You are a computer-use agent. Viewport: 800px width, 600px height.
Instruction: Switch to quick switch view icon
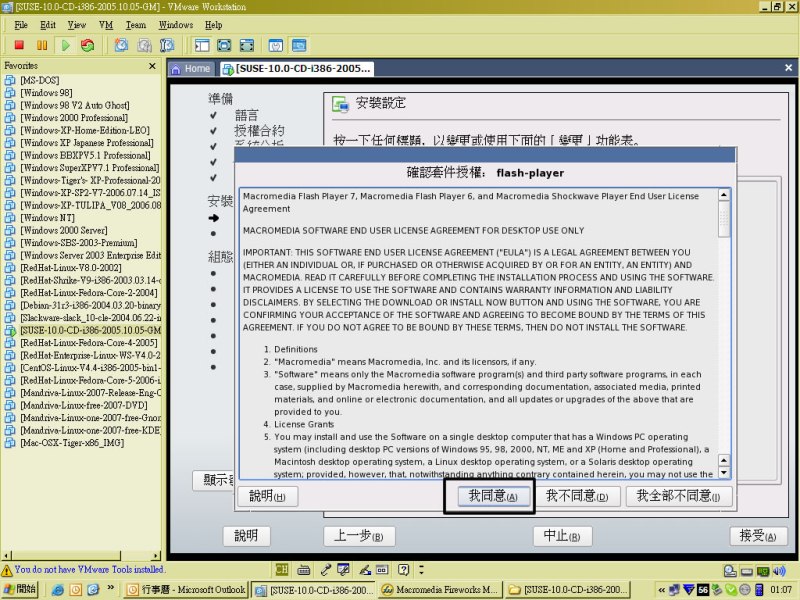pyautogui.click(x=224, y=45)
